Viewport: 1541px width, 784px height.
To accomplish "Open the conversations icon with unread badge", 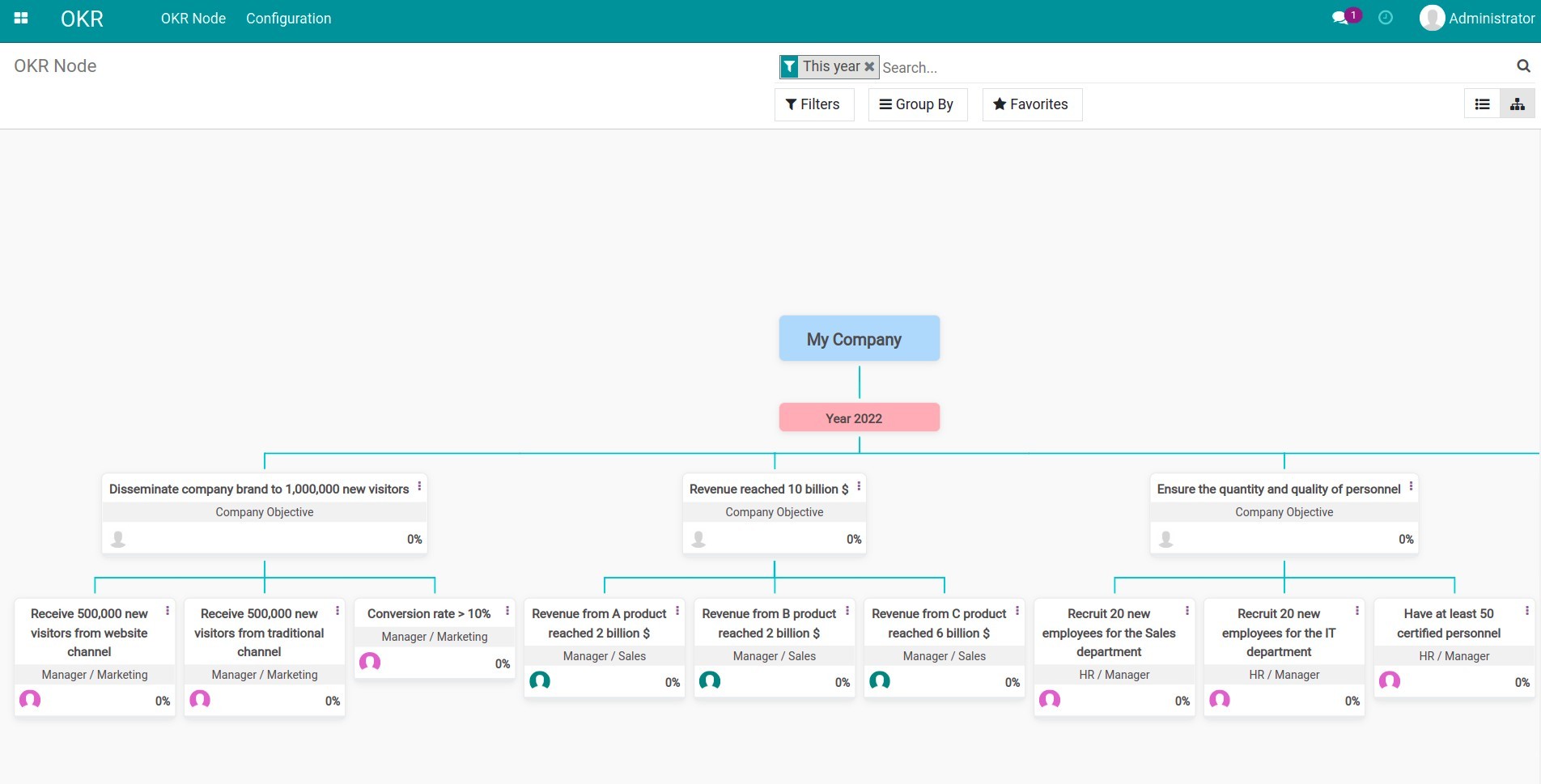I will pos(1339,16).
